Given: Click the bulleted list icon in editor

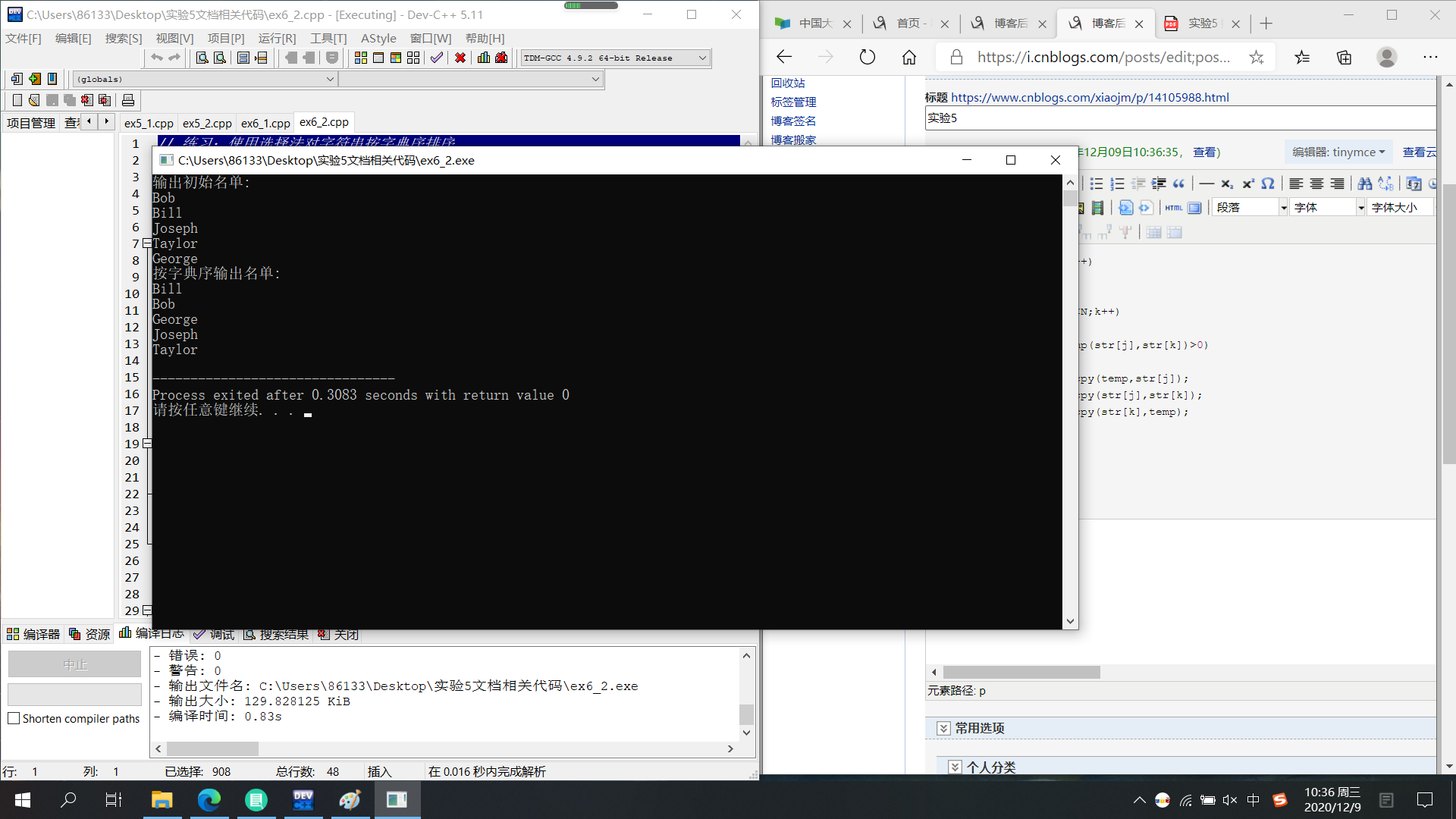Looking at the screenshot, I should (1096, 184).
